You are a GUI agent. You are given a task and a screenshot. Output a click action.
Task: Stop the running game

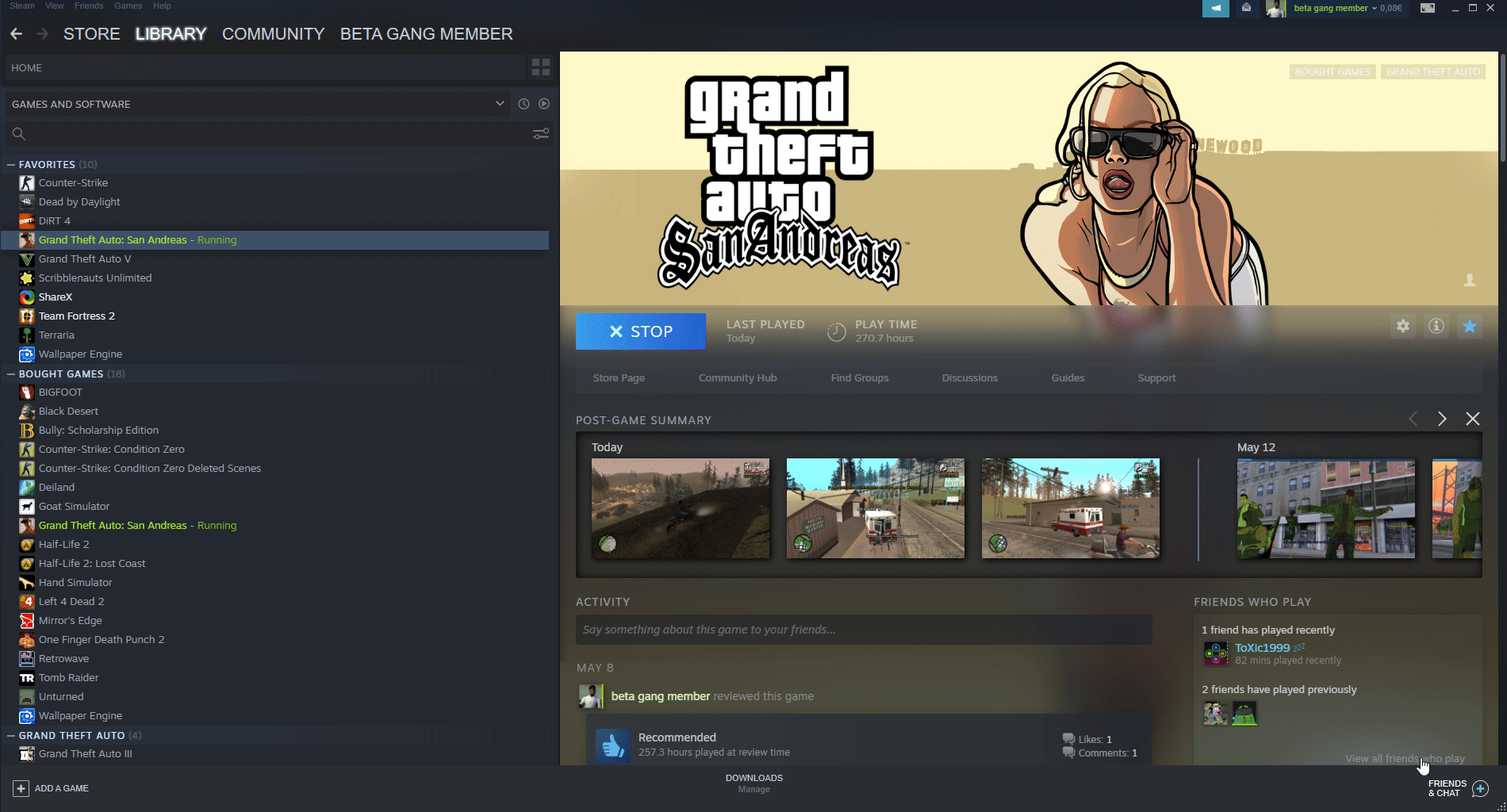coord(641,331)
